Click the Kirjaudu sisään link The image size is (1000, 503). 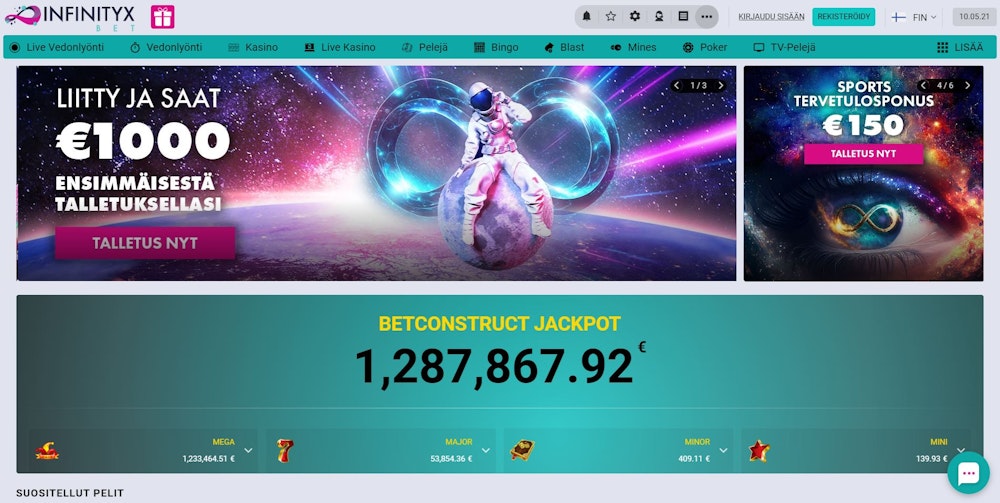coord(771,17)
